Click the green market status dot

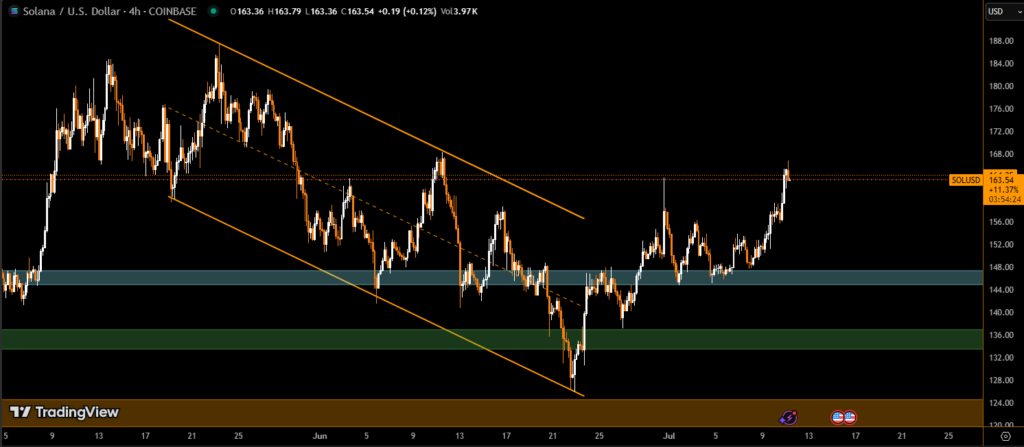point(213,12)
